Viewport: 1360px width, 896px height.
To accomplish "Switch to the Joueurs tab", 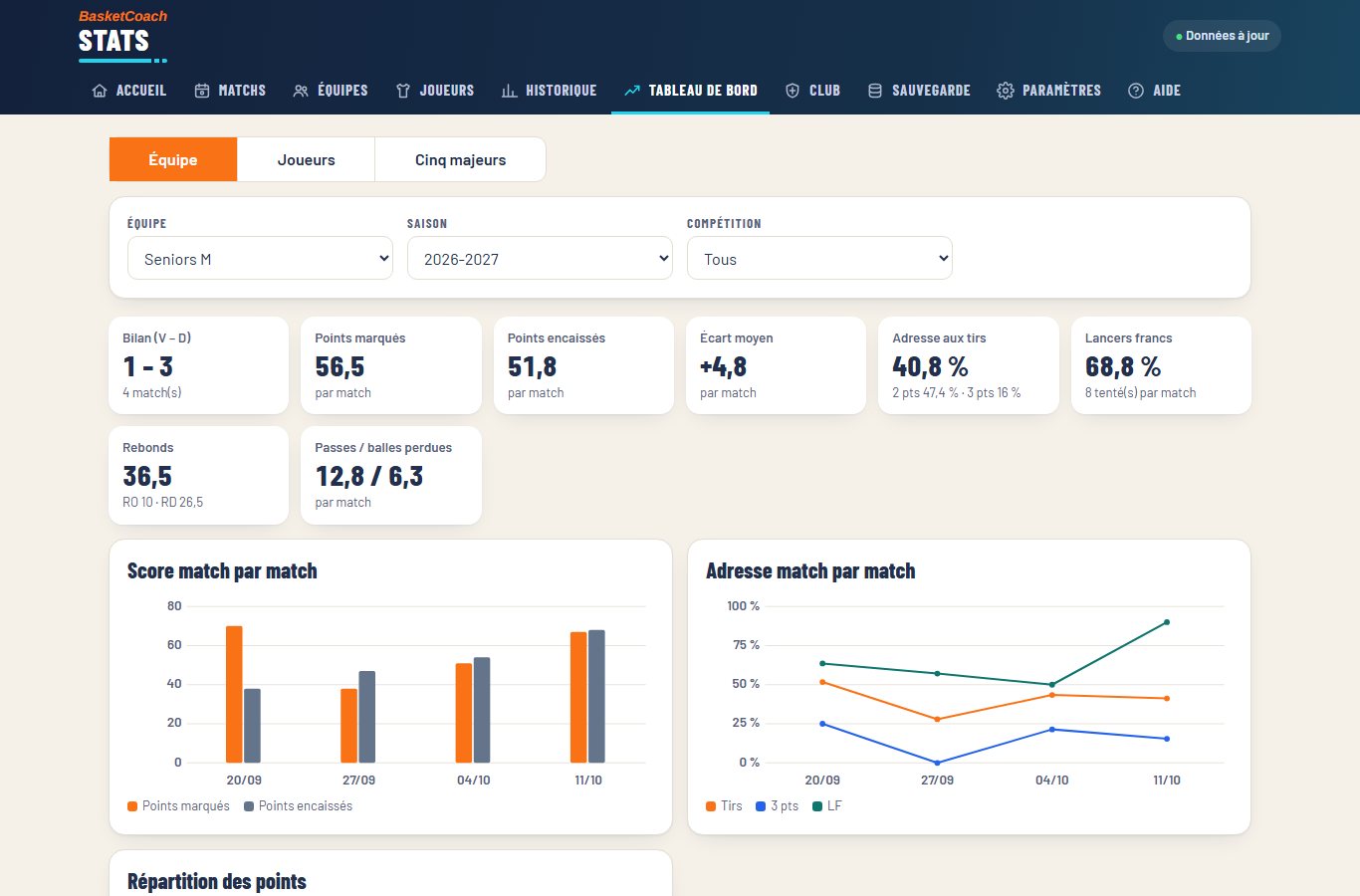I will [x=307, y=159].
